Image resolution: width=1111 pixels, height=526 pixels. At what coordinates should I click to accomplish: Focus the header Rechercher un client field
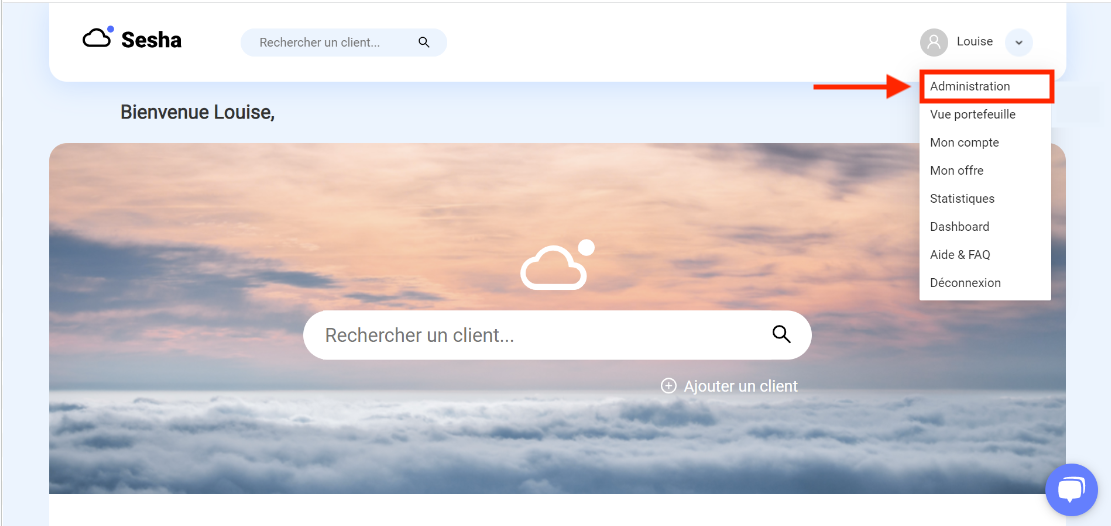(344, 43)
